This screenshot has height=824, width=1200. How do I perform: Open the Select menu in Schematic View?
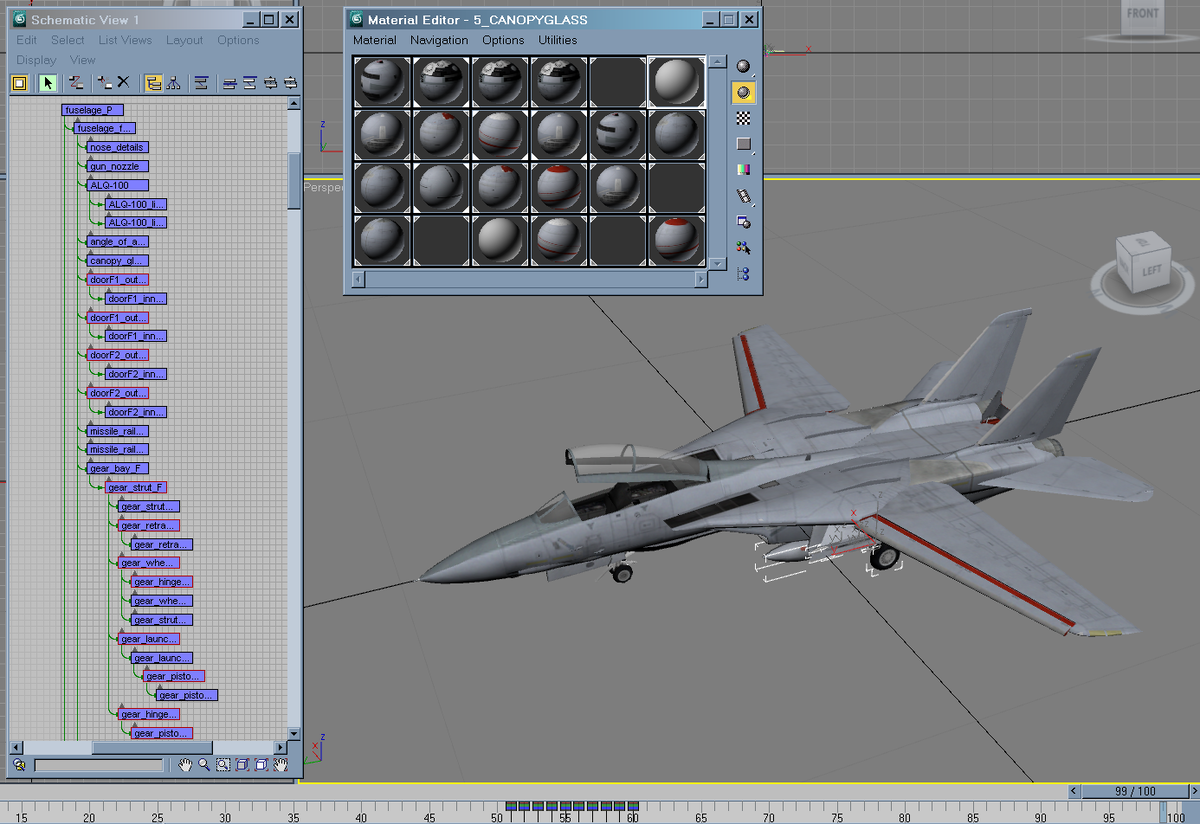(x=68, y=40)
